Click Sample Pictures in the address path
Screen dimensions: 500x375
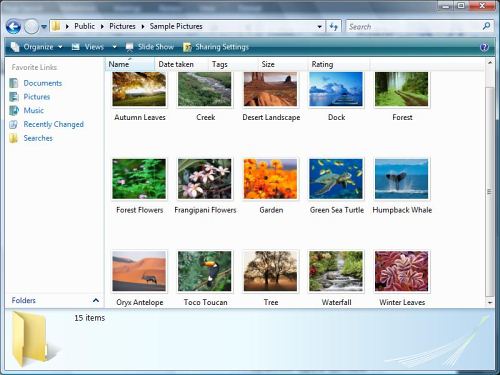tap(176, 26)
